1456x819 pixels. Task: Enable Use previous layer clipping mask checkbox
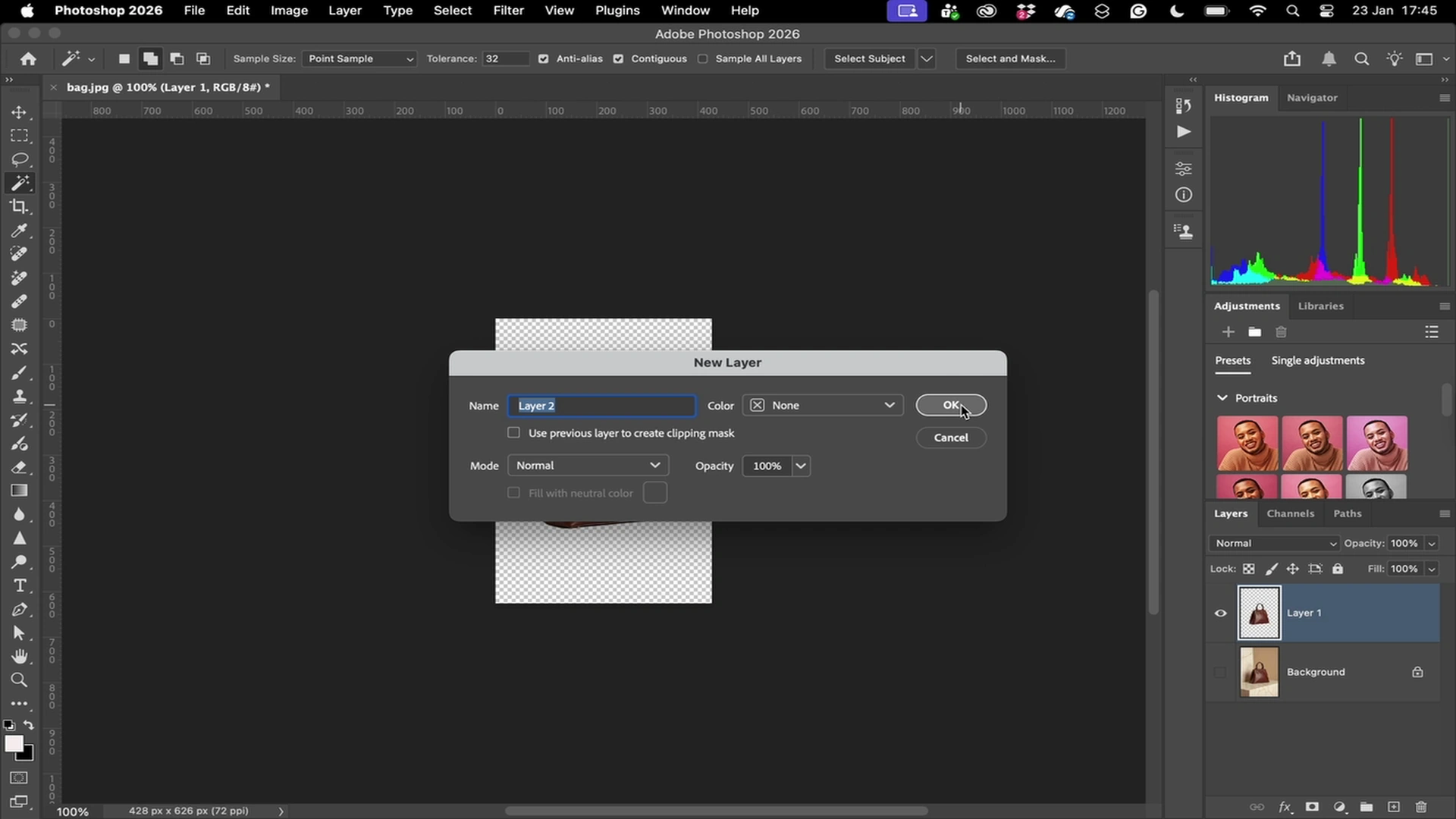pos(513,432)
